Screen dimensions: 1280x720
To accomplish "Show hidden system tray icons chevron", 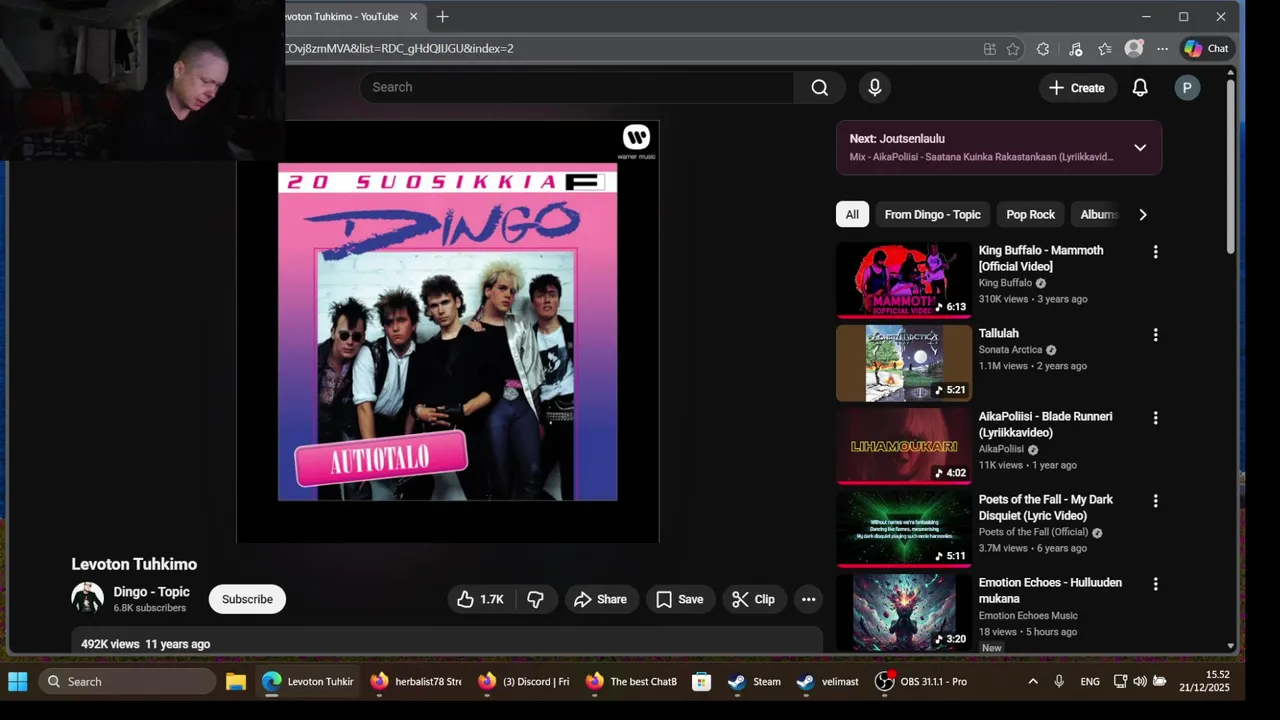I will pyautogui.click(x=1033, y=681).
